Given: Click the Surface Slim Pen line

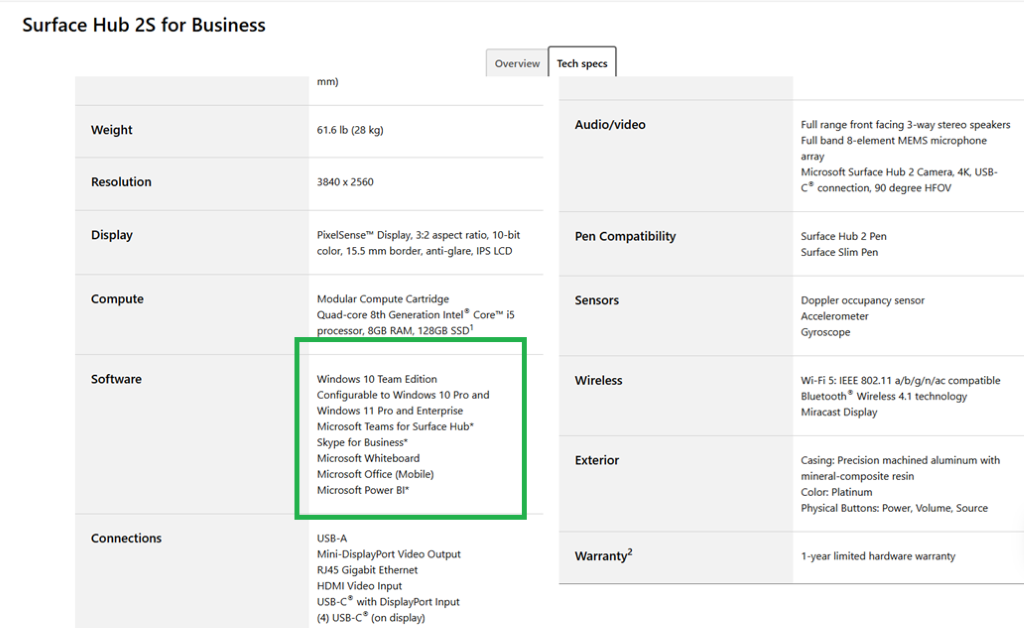Looking at the screenshot, I should [839, 252].
